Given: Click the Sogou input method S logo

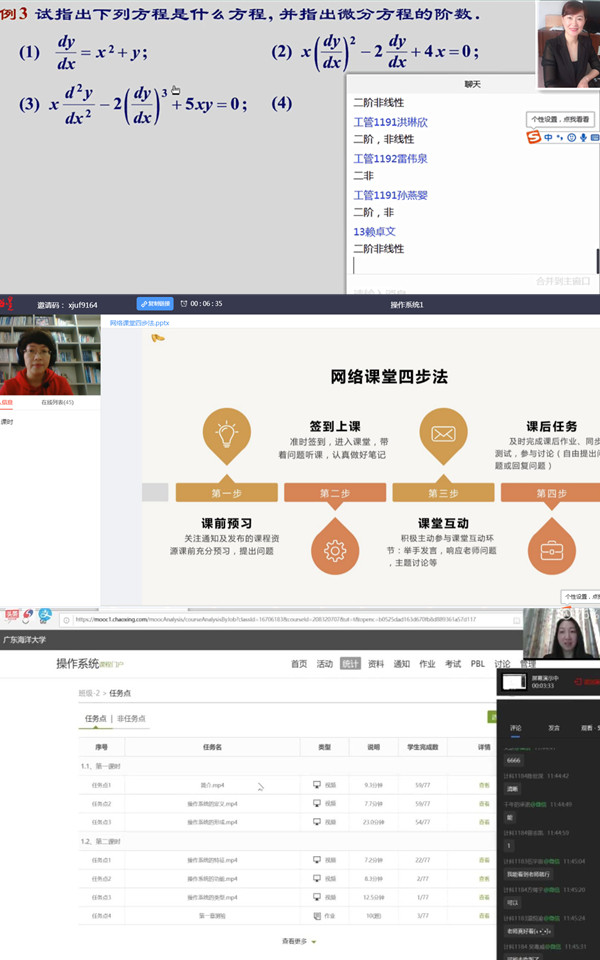Looking at the screenshot, I should [x=533, y=138].
